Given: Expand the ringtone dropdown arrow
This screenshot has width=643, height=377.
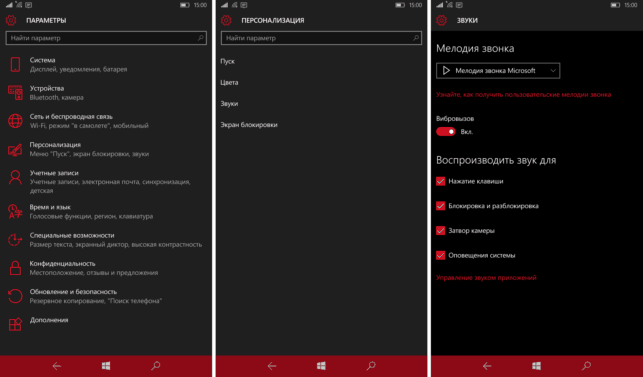Looking at the screenshot, I should tap(553, 71).
